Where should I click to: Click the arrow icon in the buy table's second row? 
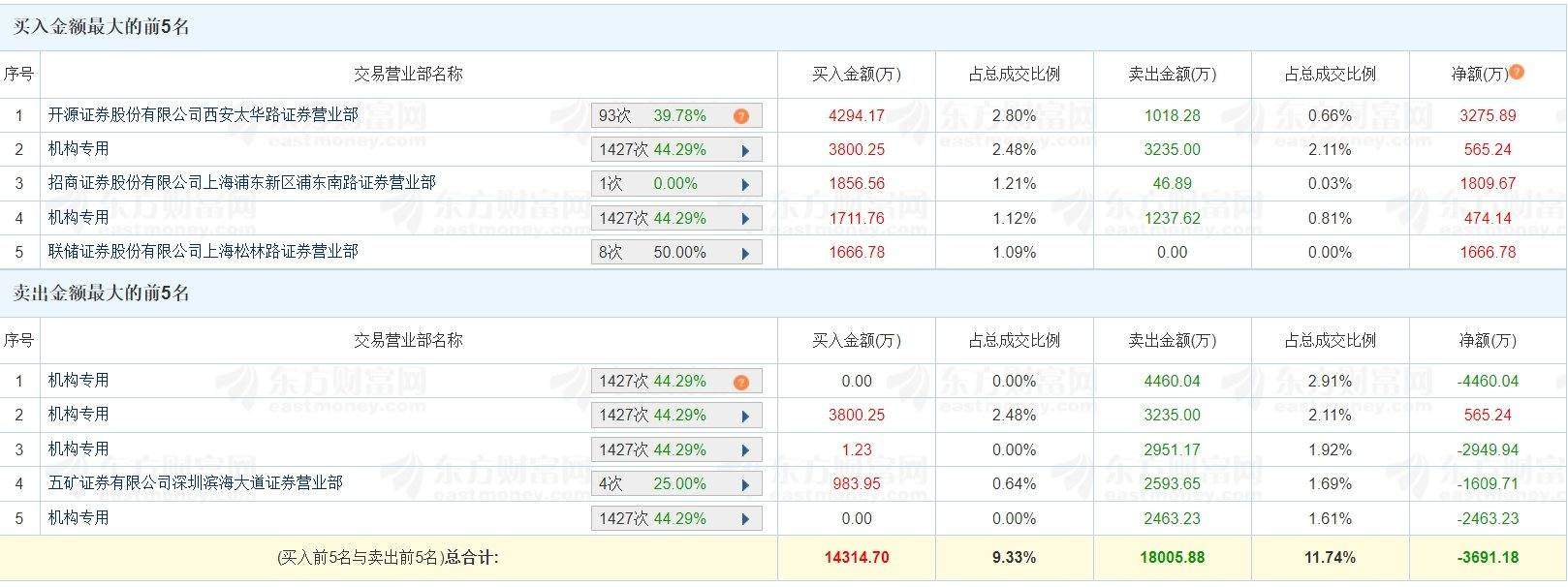coord(745,150)
